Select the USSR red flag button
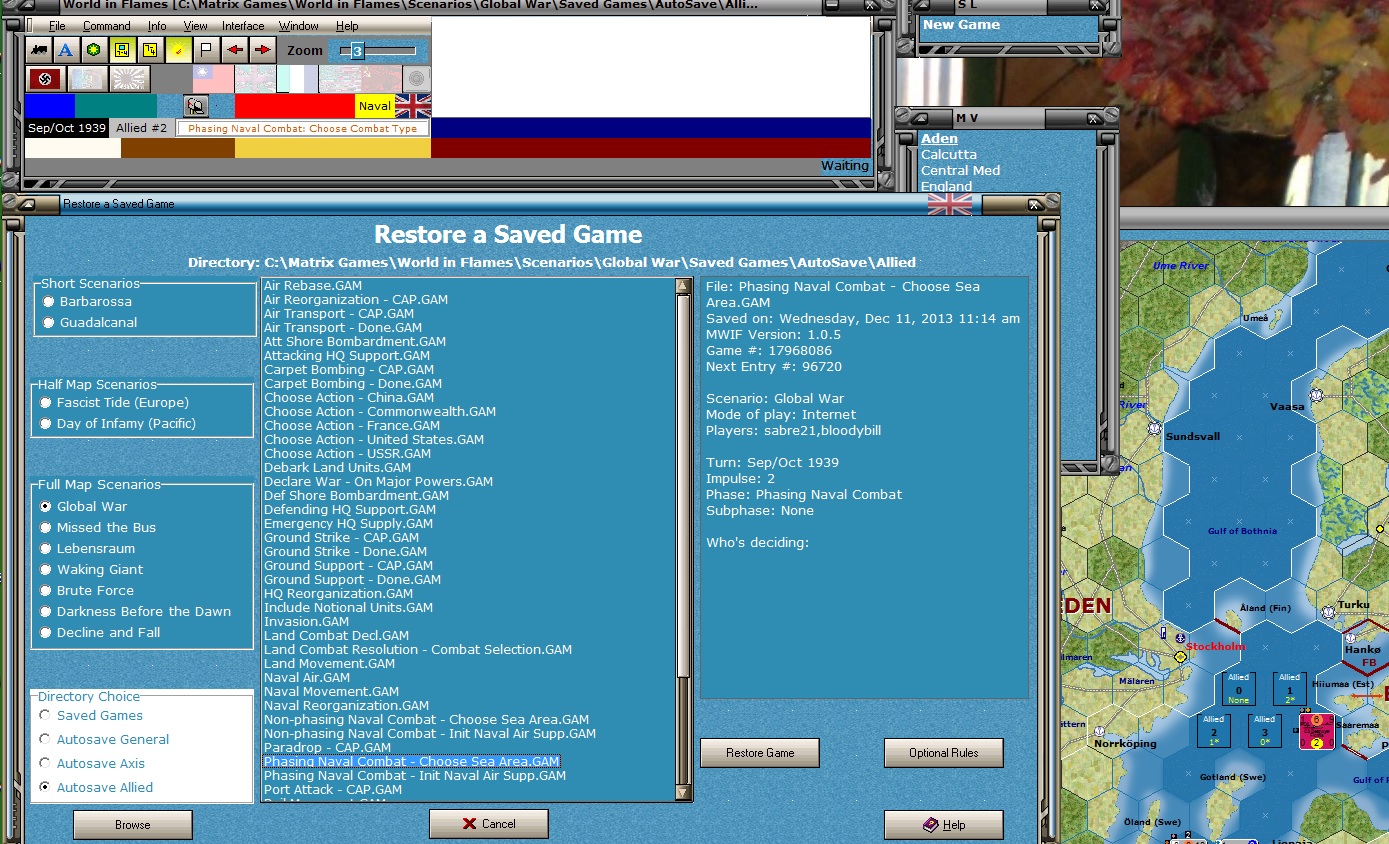Viewport: 1389px width, 844px height. pos(381,79)
